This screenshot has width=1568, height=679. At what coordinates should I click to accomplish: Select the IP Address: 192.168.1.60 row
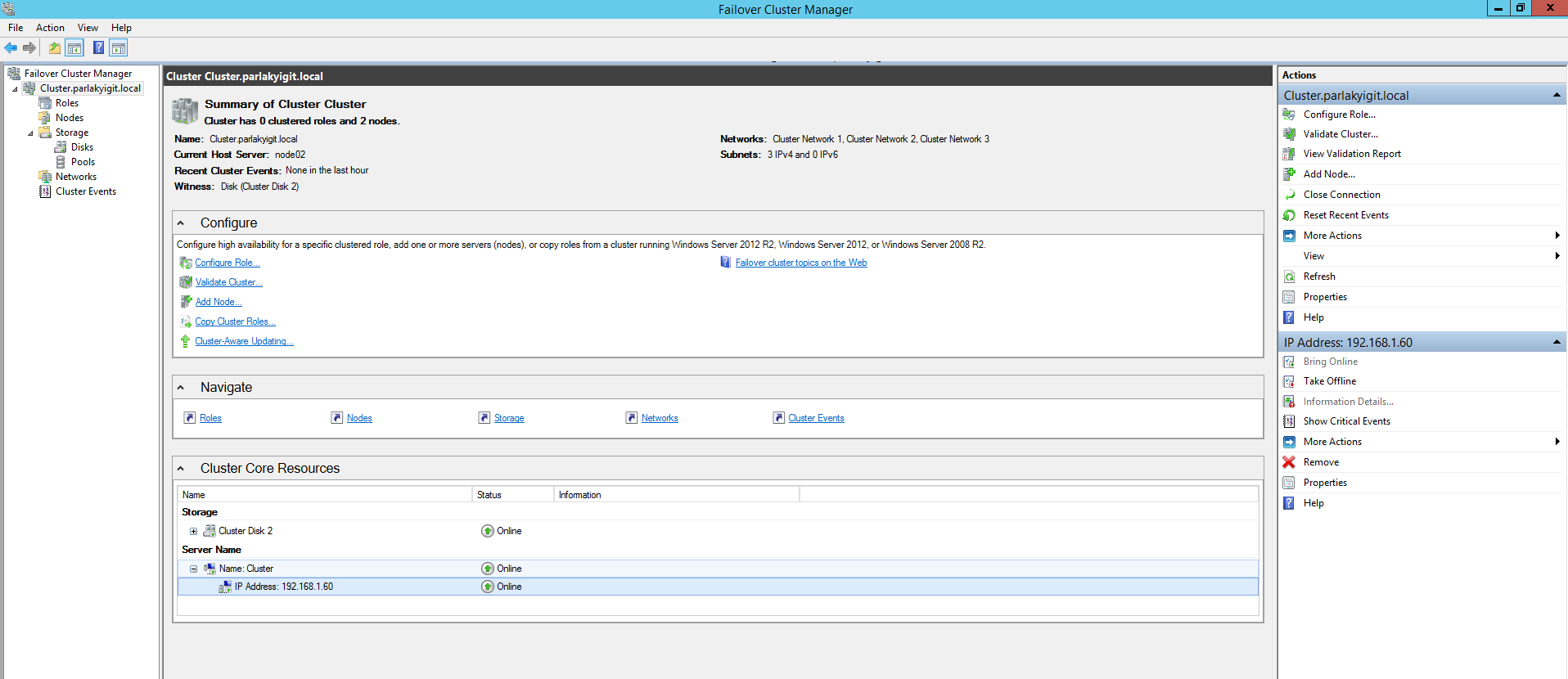point(718,587)
